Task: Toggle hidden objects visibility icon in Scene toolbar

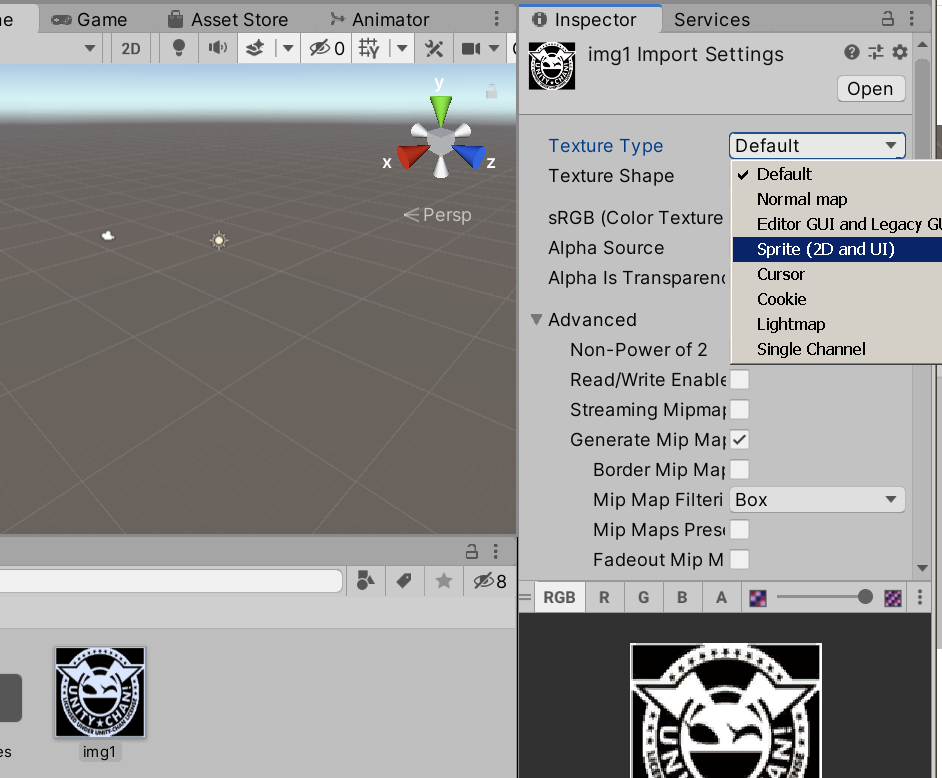Action: pos(327,48)
